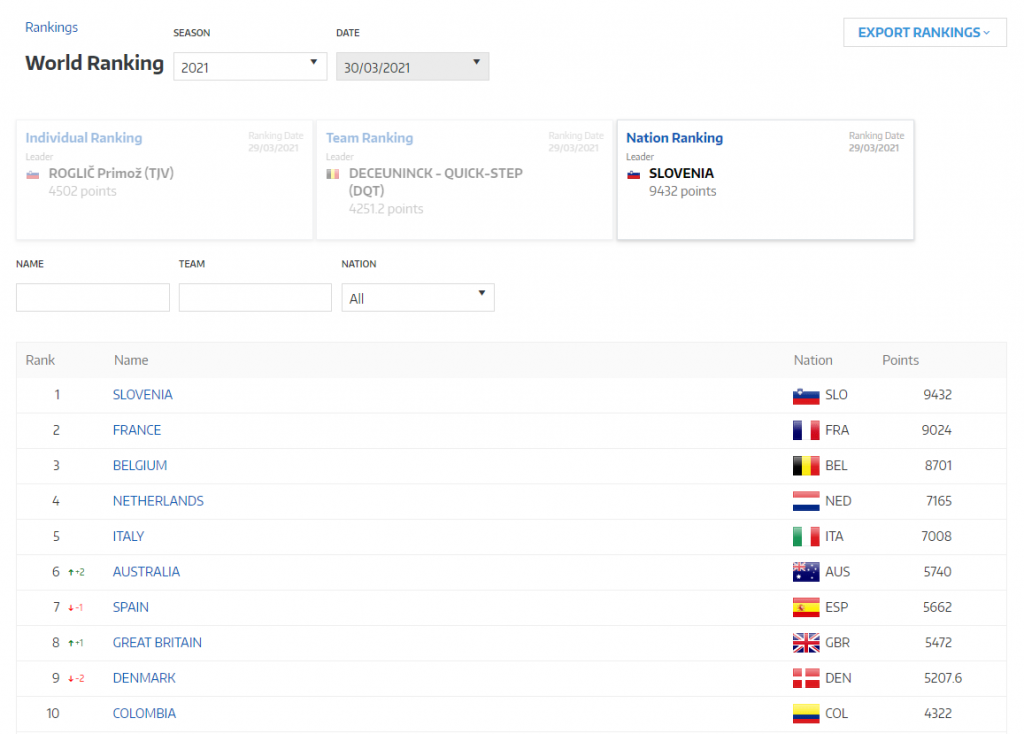Click the Colombia flag icon
The width and height of the screenshot is (1024, 734).
(806, 714)
